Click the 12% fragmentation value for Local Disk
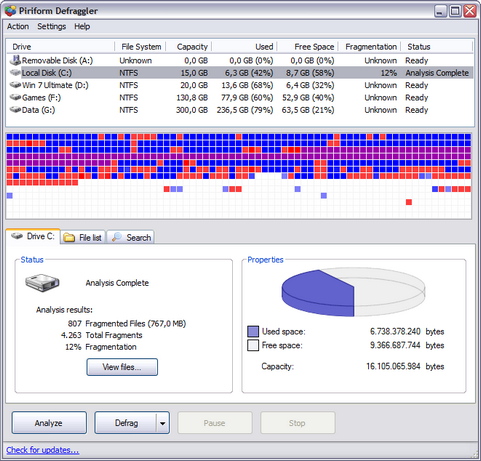This screenshot has width=481, height=461. 389,73
